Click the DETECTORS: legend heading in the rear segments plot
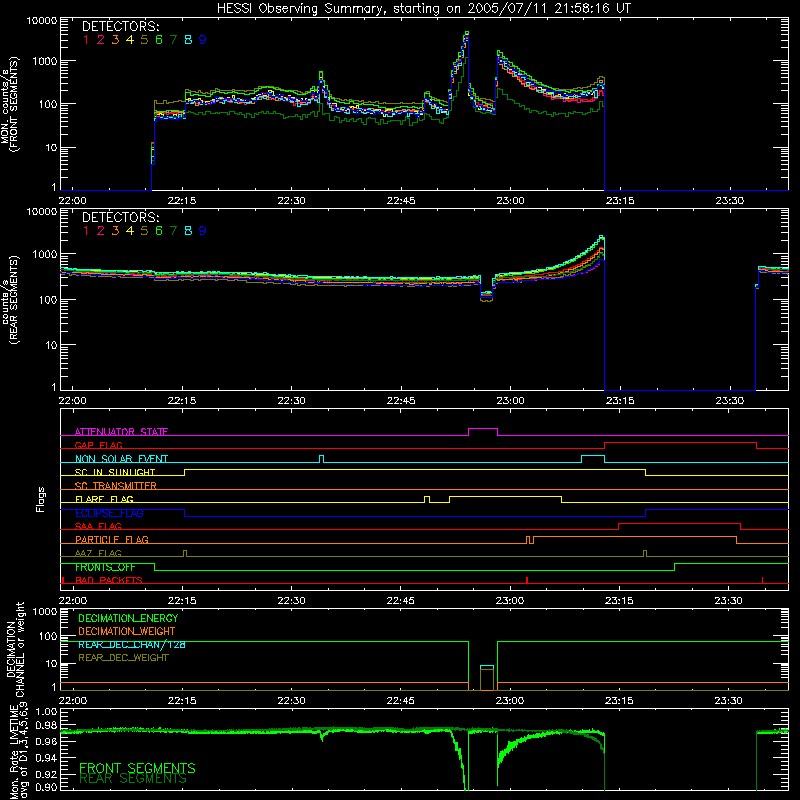The image size is (800, 800). [120, 218]
